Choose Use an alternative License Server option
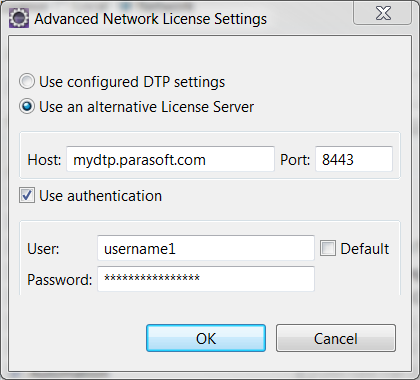 [27, 107]
